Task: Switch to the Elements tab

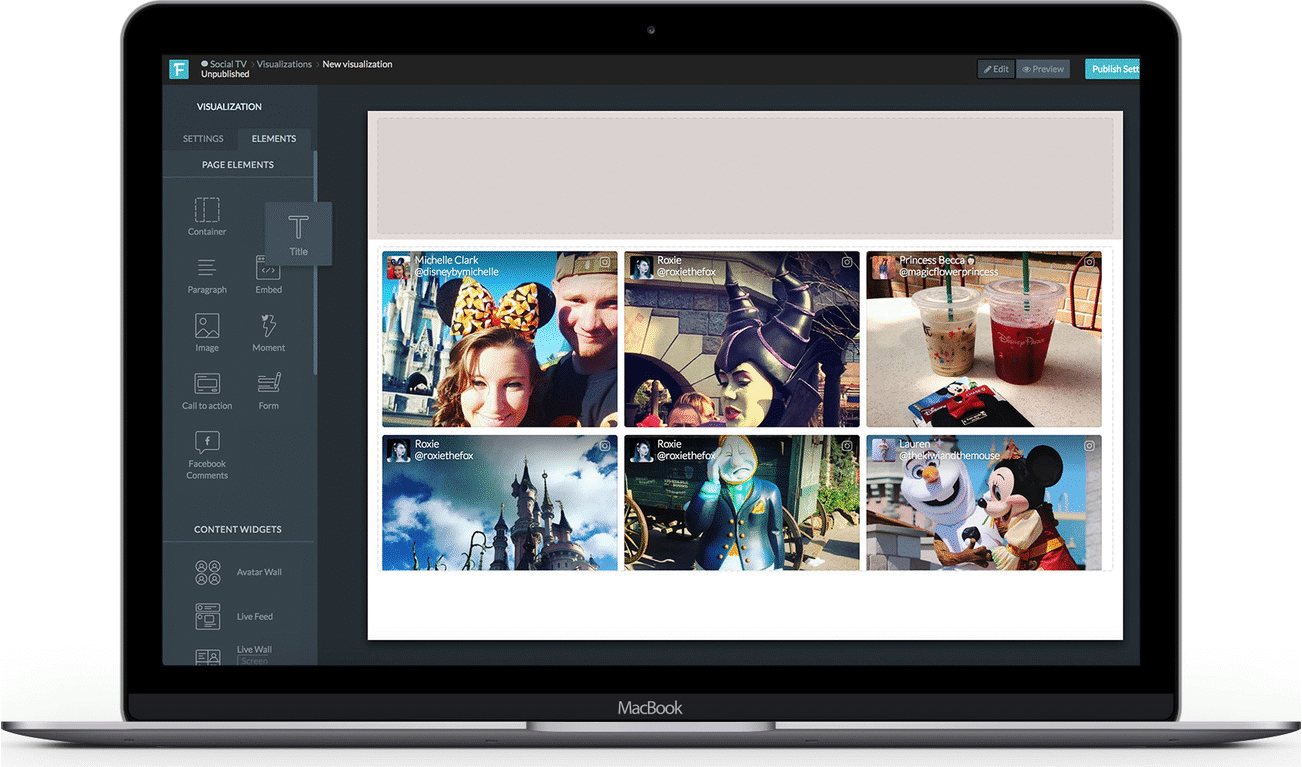Action: tap(274, 139)
